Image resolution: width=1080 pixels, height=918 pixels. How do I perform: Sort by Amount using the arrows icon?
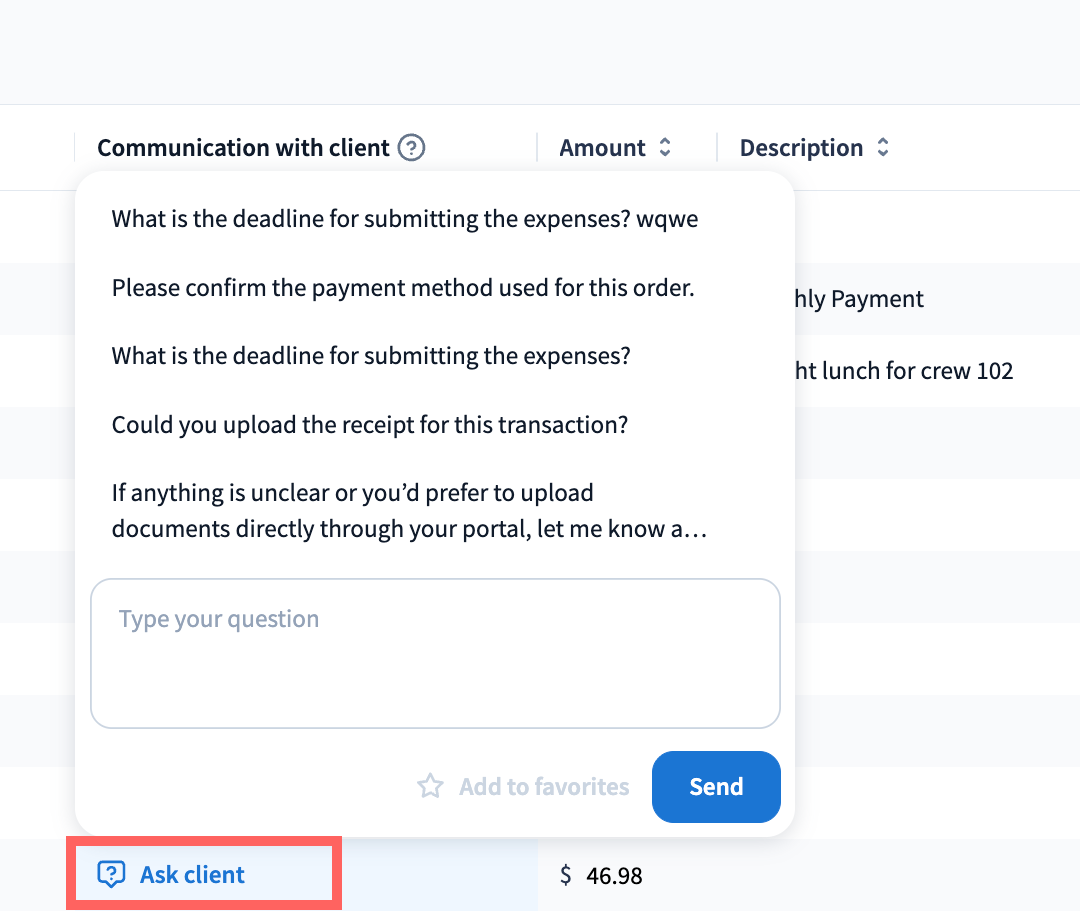coord(665,148)
